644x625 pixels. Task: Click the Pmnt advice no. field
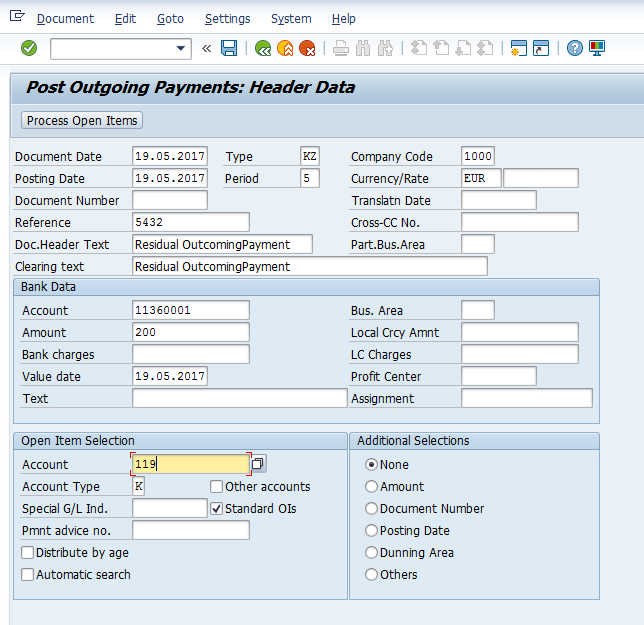[190, 531]
